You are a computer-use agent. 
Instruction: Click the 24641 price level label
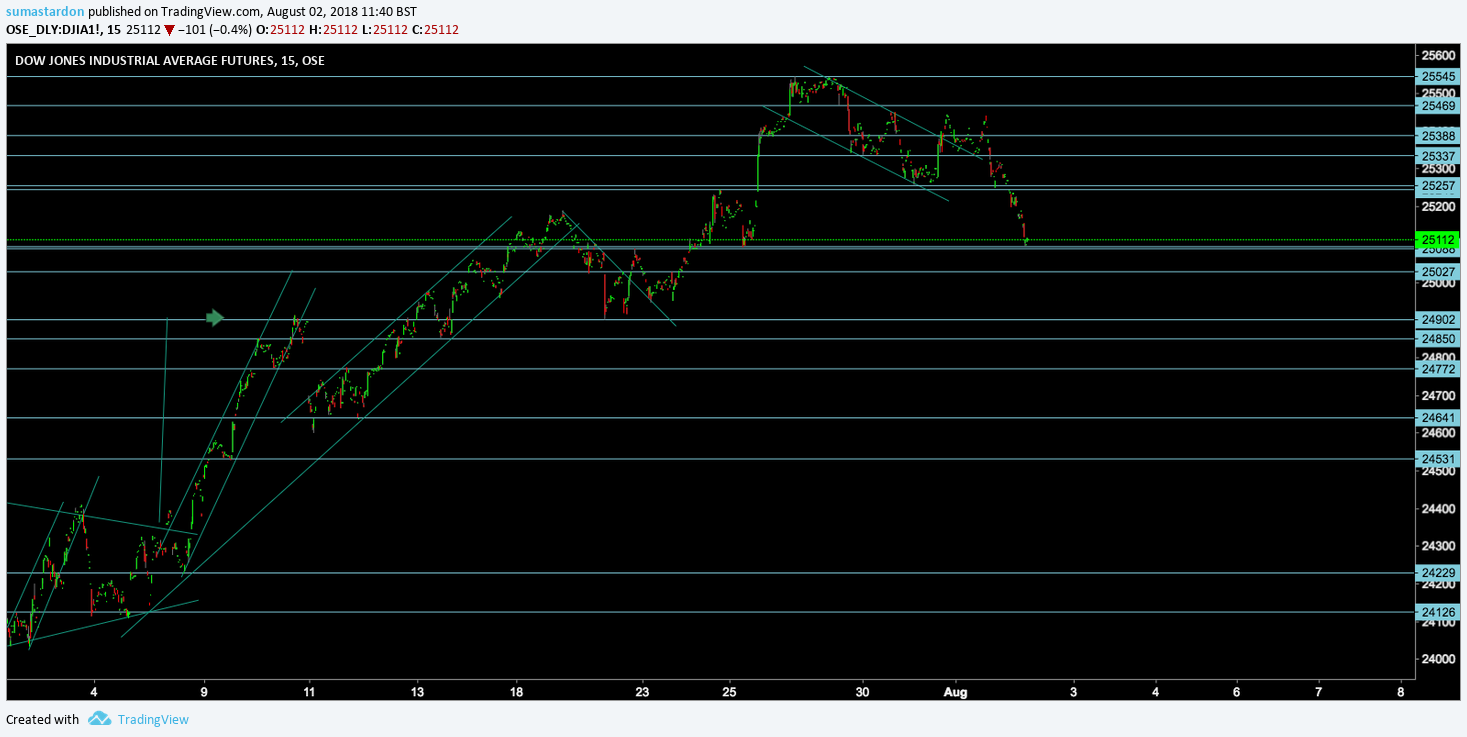(1438, 418)
